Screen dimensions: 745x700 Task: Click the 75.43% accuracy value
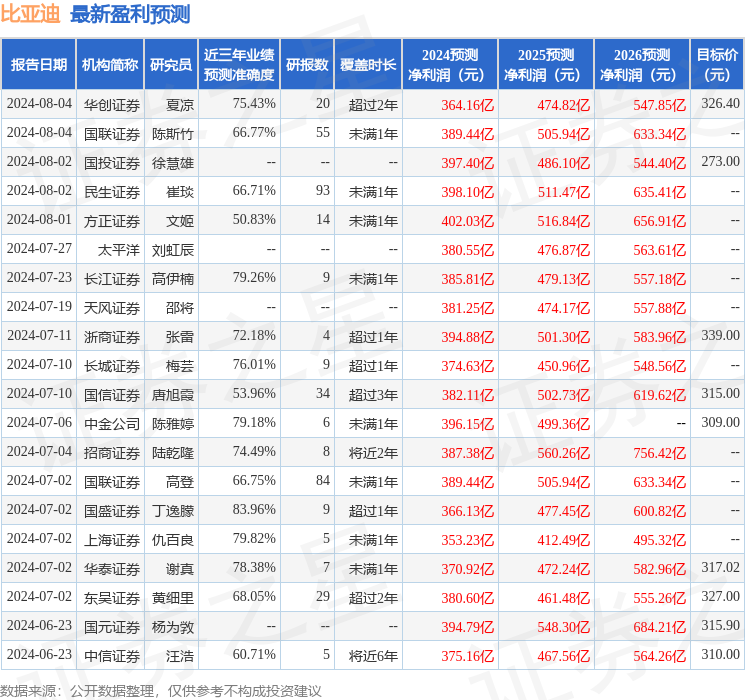pyautogui.click(x=254, y=103)
